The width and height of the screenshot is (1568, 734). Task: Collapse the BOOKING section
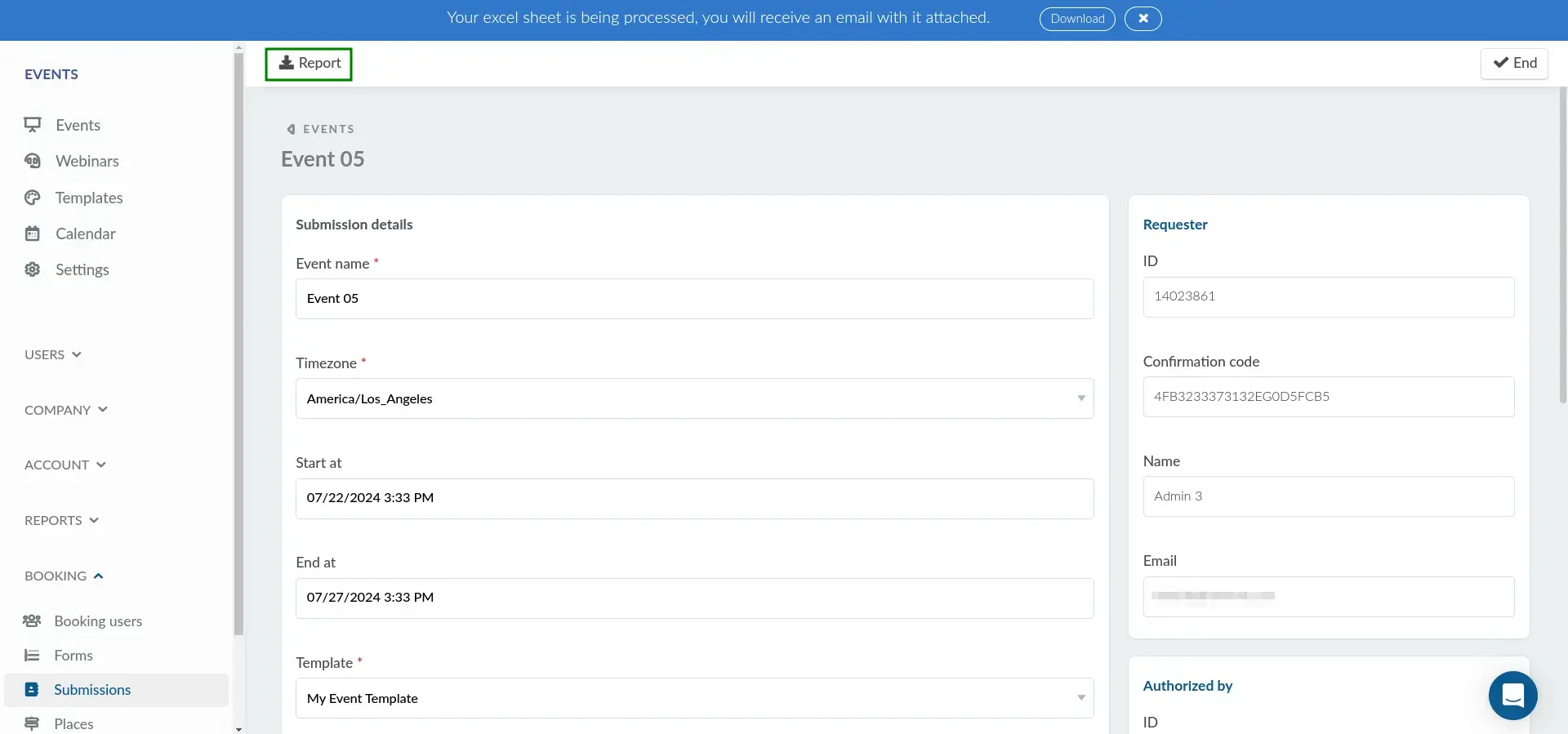tap(65, 576)
